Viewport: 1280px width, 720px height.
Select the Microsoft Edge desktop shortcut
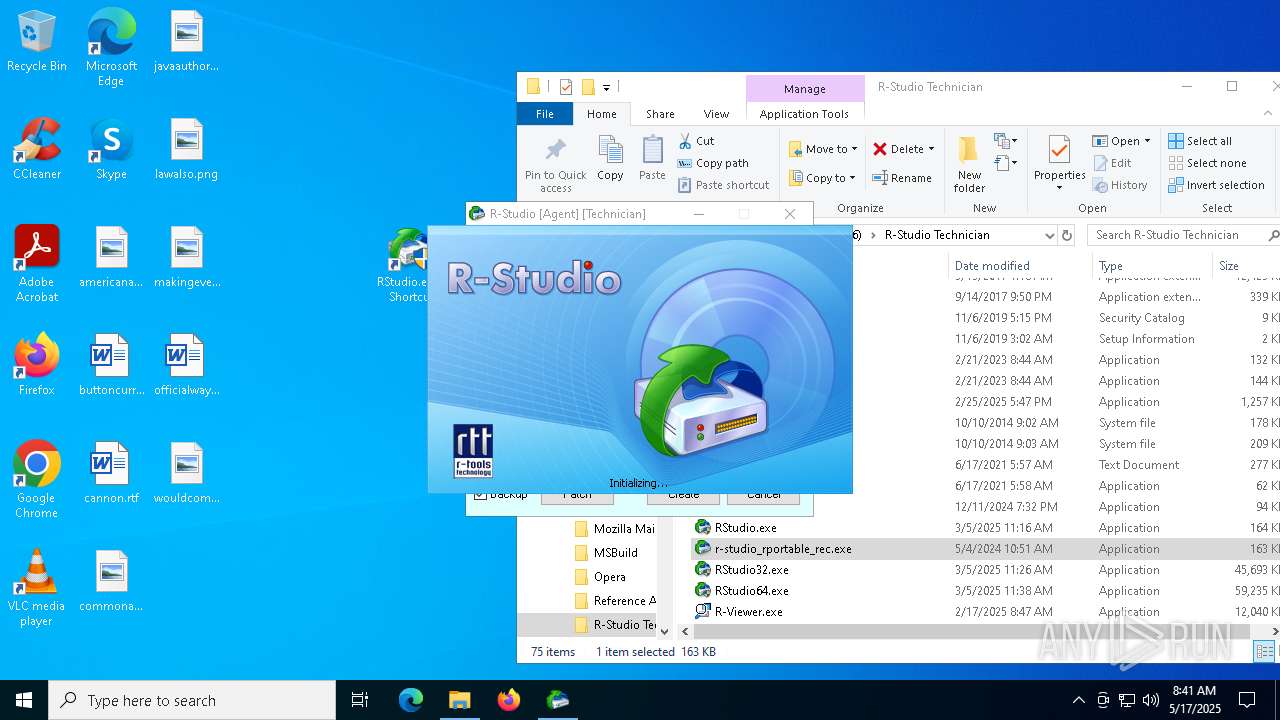(x=111, y=48)
